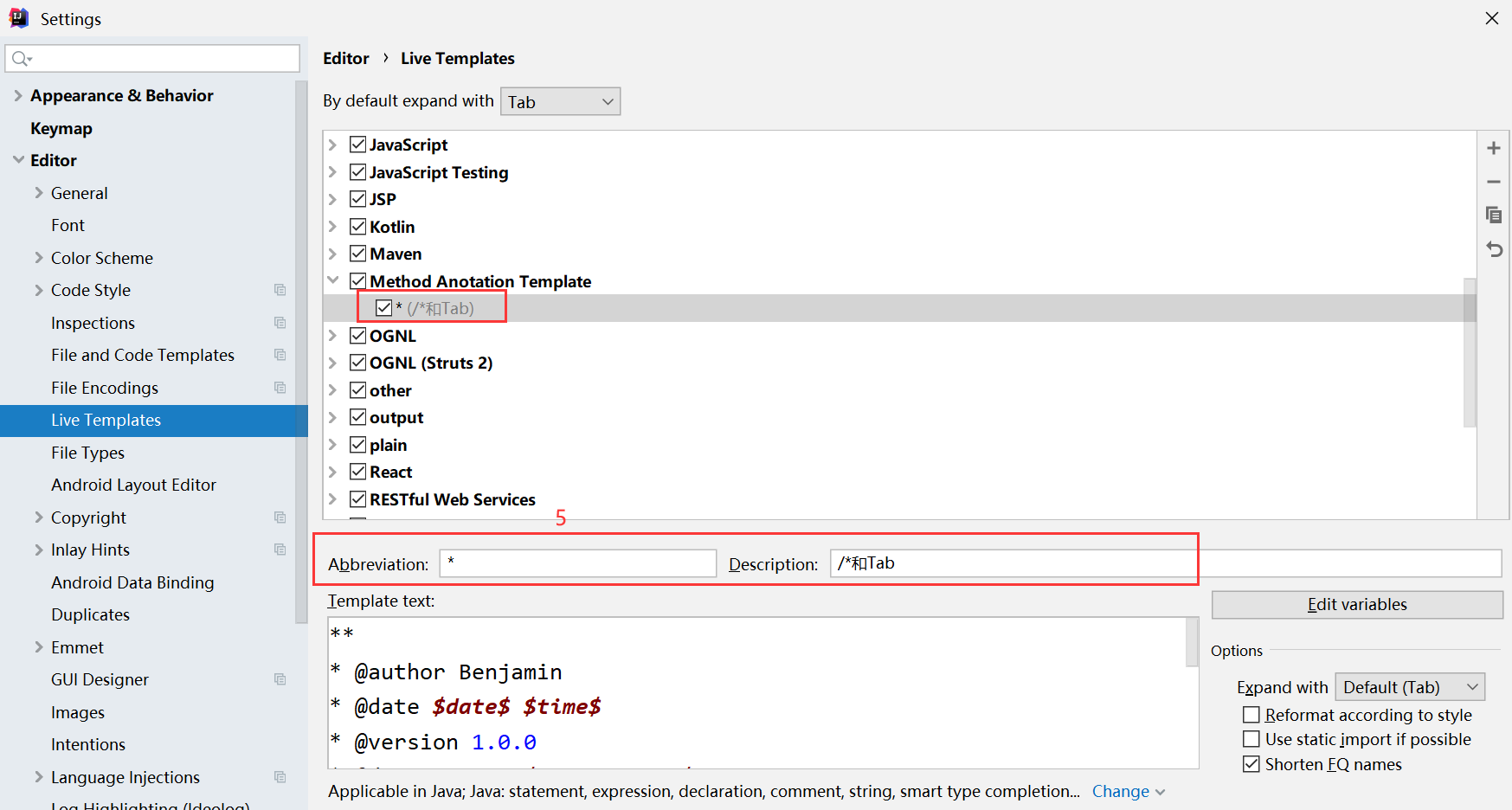Click project-level icon beside GUI Designer
This screenshot has height=810, width=1512.
(280, 679)
